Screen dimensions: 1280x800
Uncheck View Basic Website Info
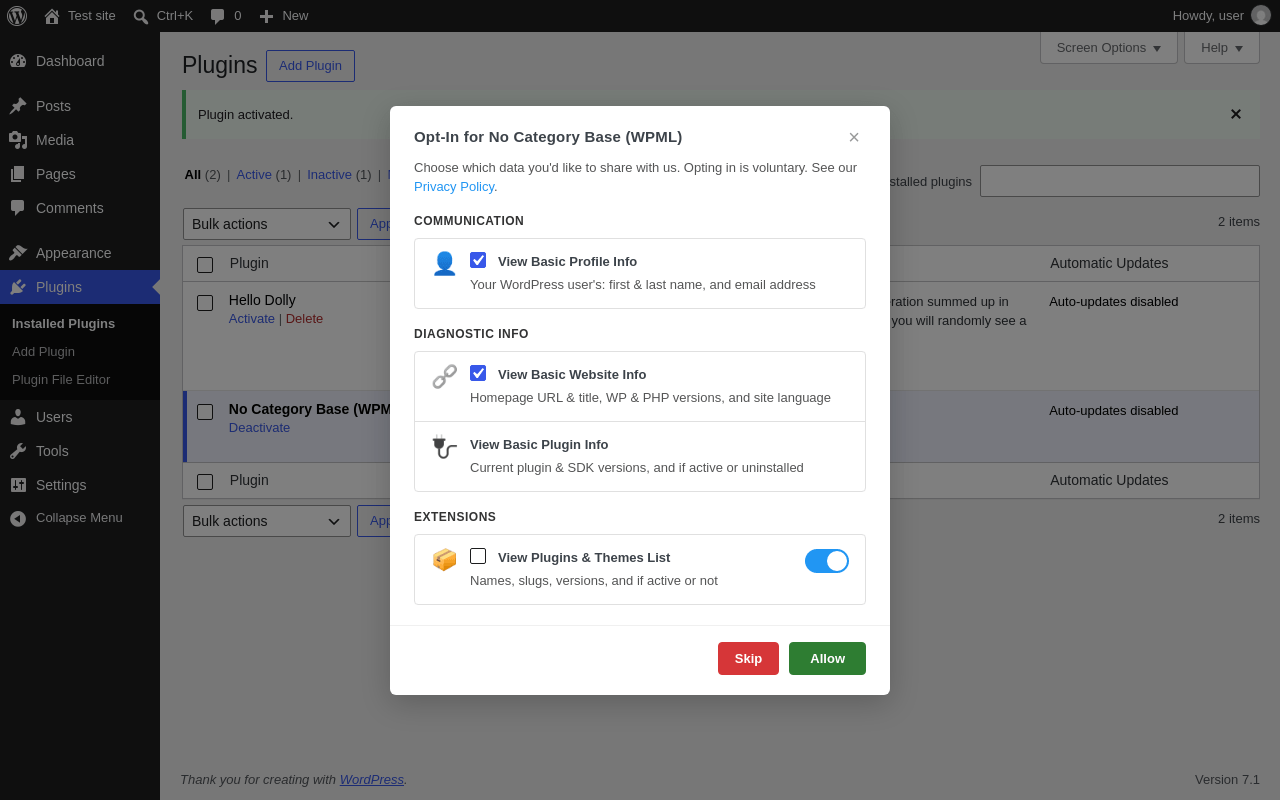pos(478,373)
